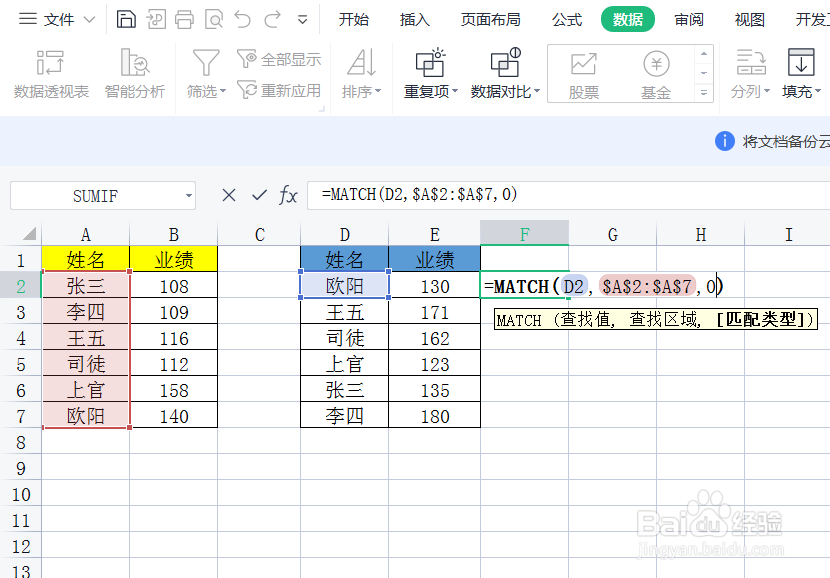The image size is (830, 578).
Task: Click the Print icon
Action: pyautogui.click(x=186, y=19)
